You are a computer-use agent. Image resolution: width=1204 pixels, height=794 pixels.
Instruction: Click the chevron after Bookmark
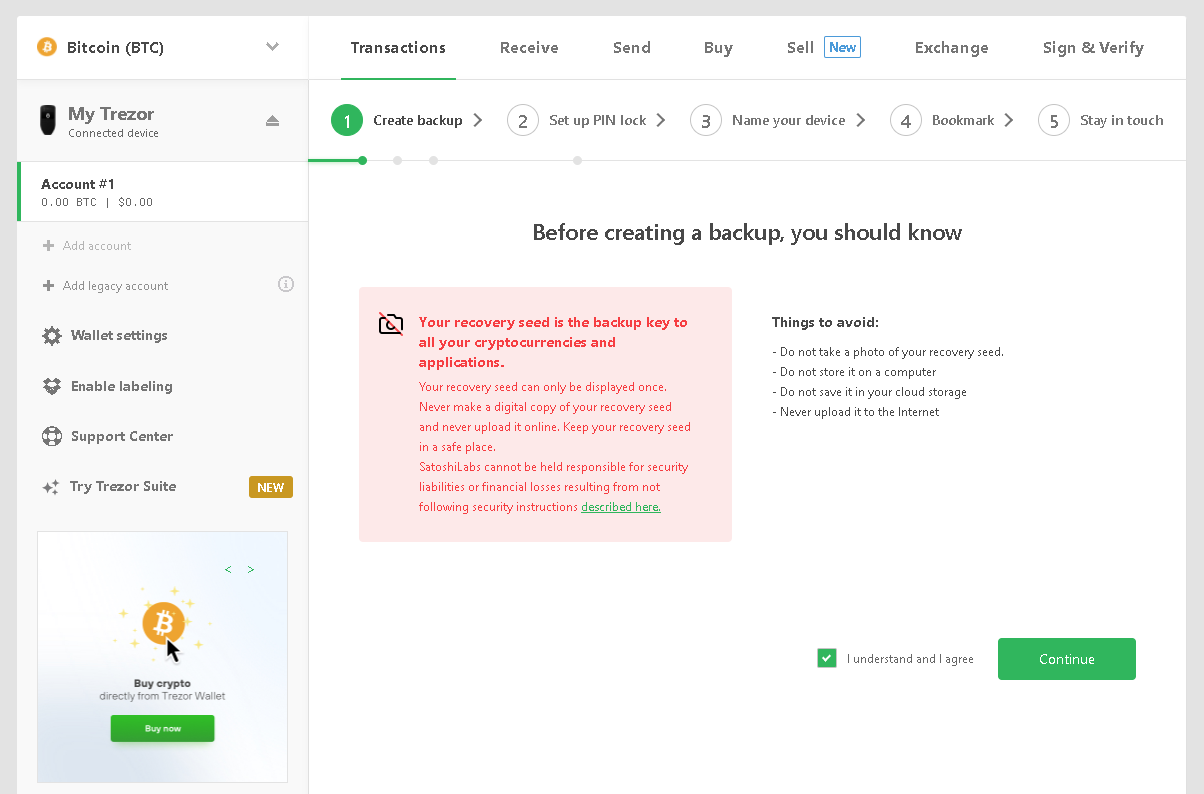click(x=1009, y=120)
